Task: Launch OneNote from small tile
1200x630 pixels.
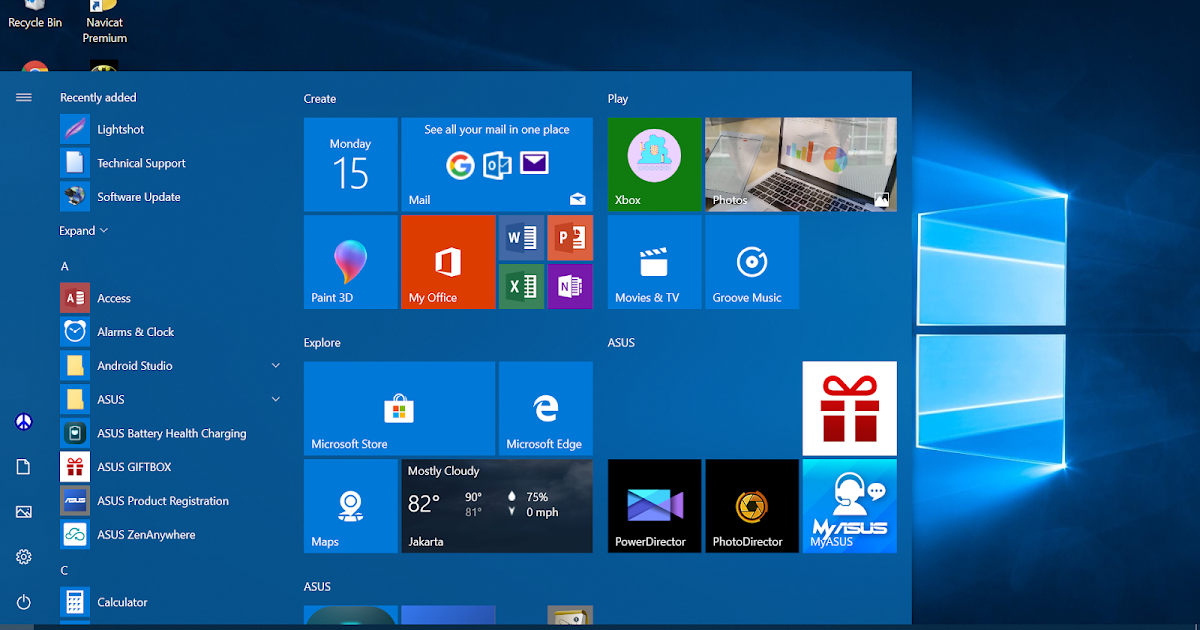Action: point(570,287)
